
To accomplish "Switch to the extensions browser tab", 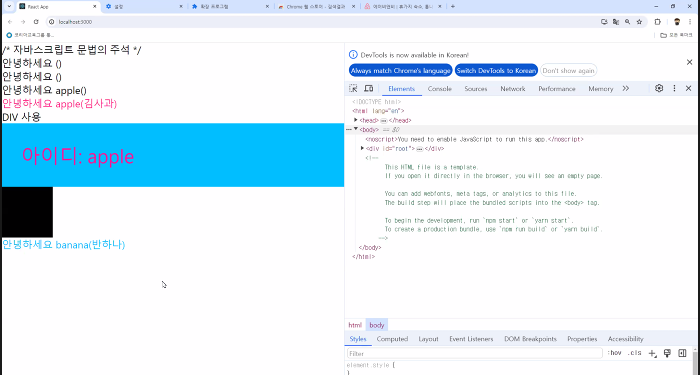I will [230, 7].
